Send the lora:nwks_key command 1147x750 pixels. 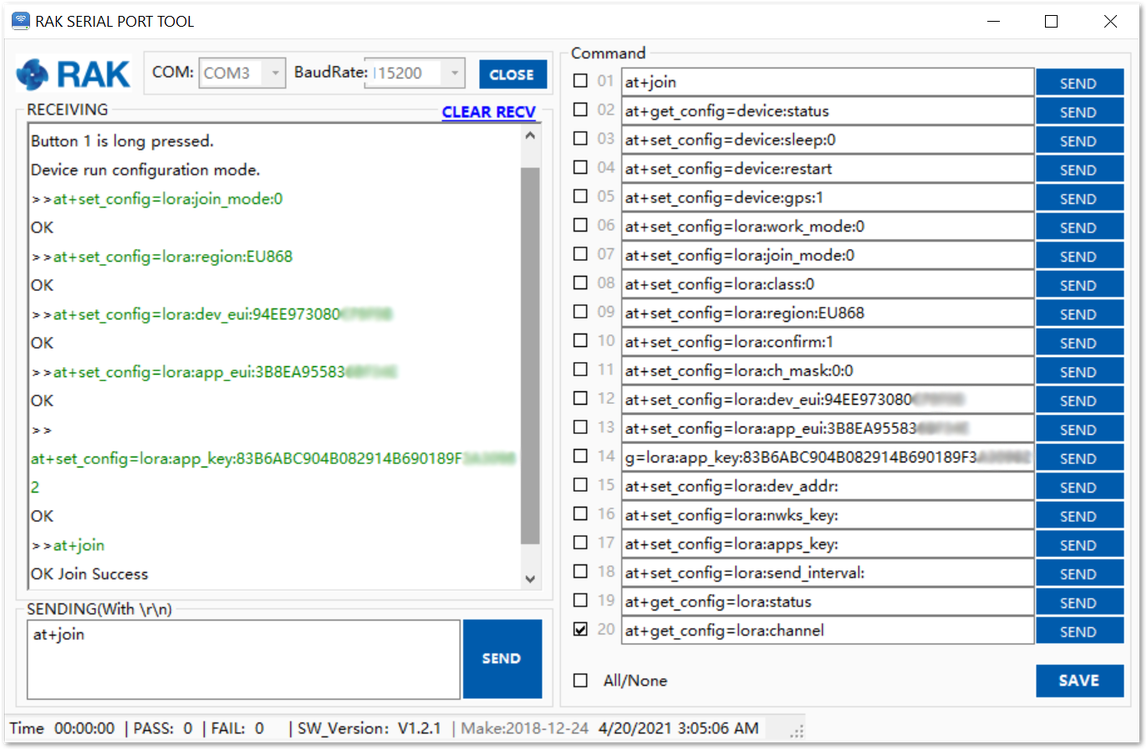1079,516
